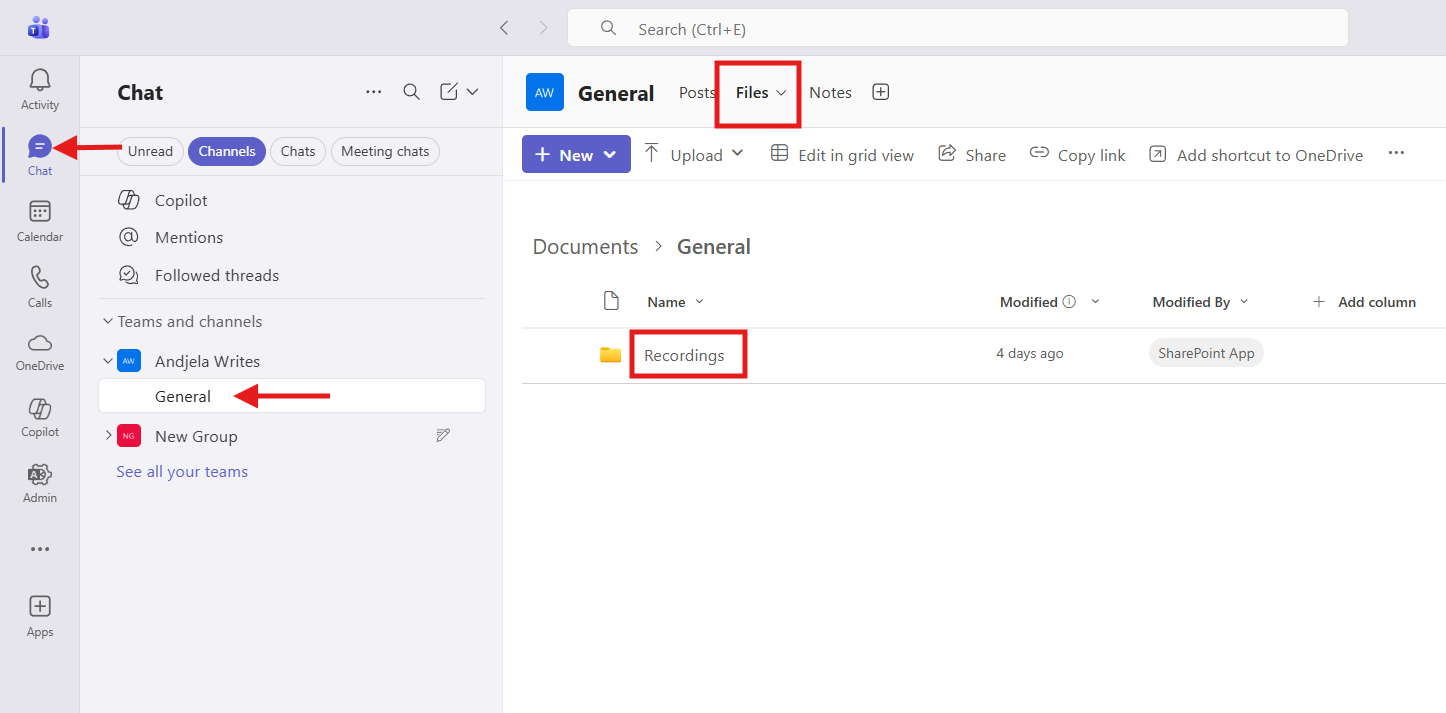Switch to the Notes tab
Screen dimensions: 1446x713
pyautogui.click(x=830, y=93)
